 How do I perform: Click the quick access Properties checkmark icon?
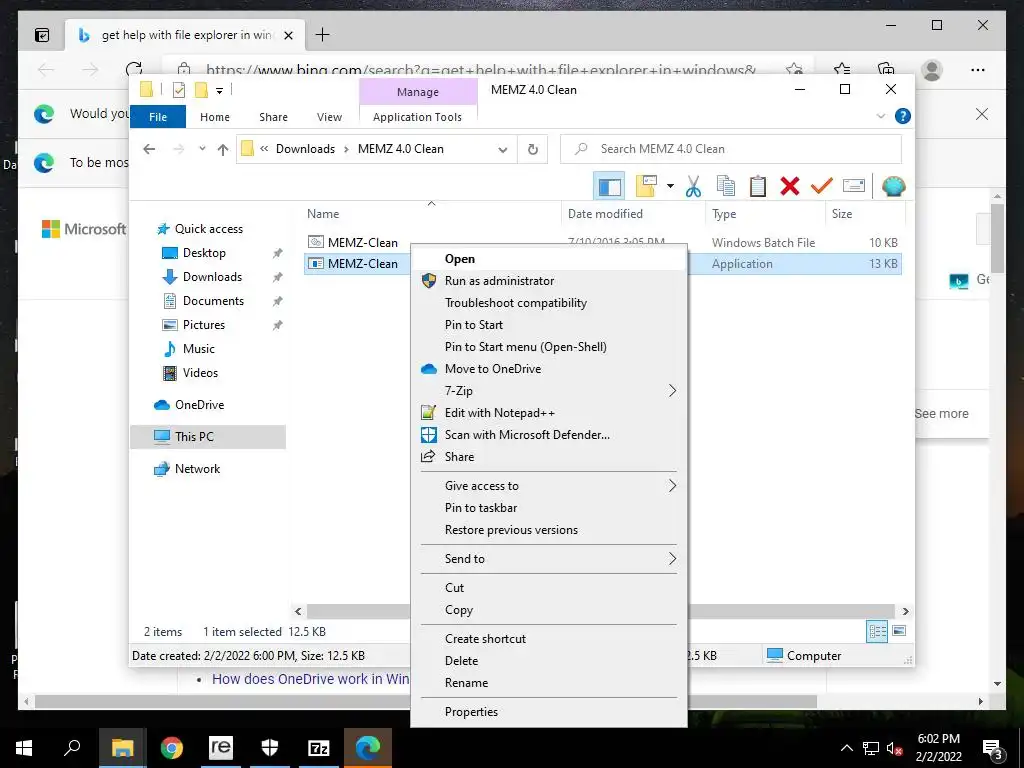click(178, 90)
